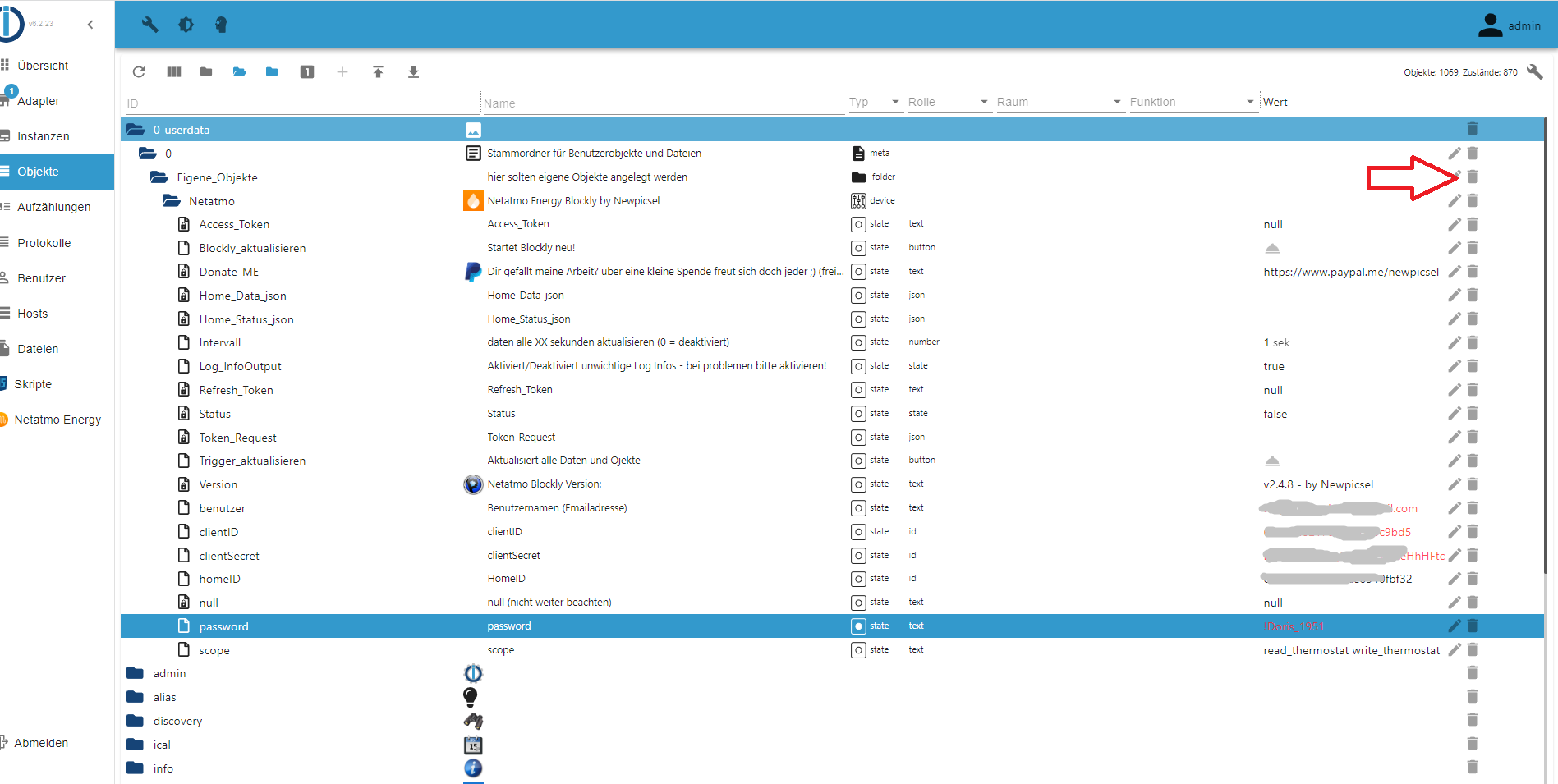Delete the 0_userdata folder
The image size is (1558, 784).
(x=1473, y=129)
